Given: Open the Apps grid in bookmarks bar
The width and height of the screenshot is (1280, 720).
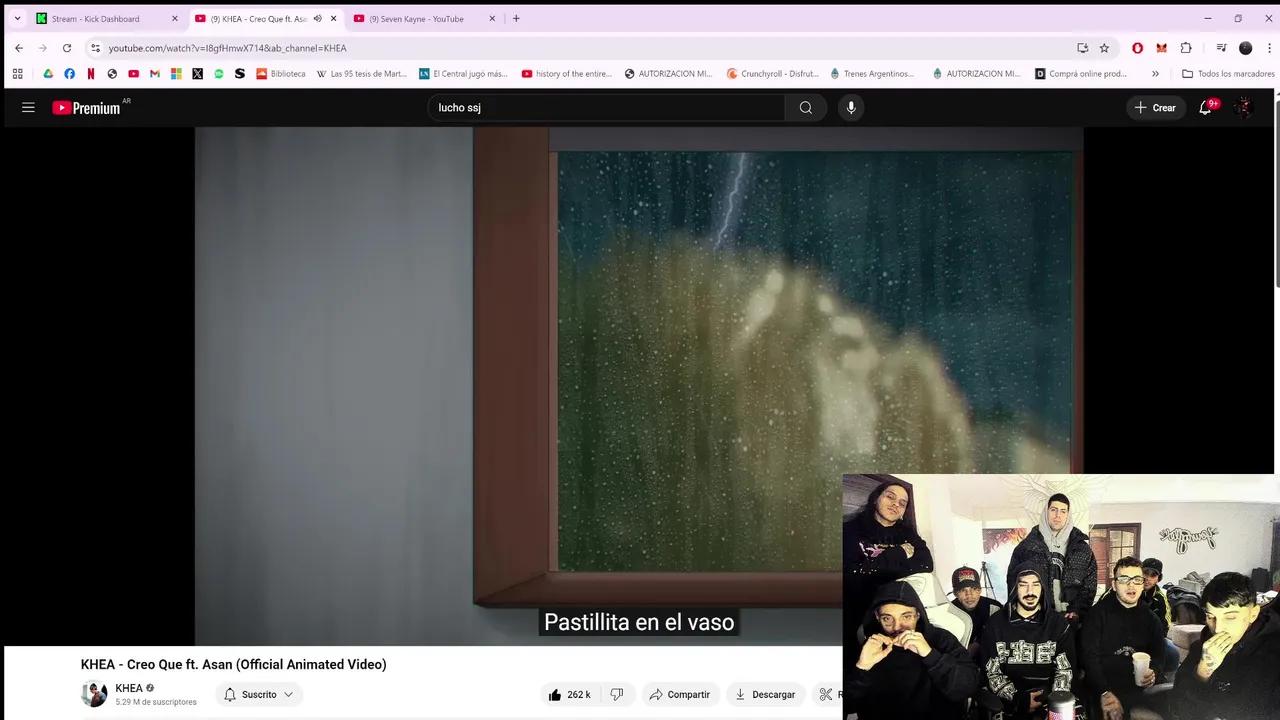Looking at the screenshot, I should 17,74.
